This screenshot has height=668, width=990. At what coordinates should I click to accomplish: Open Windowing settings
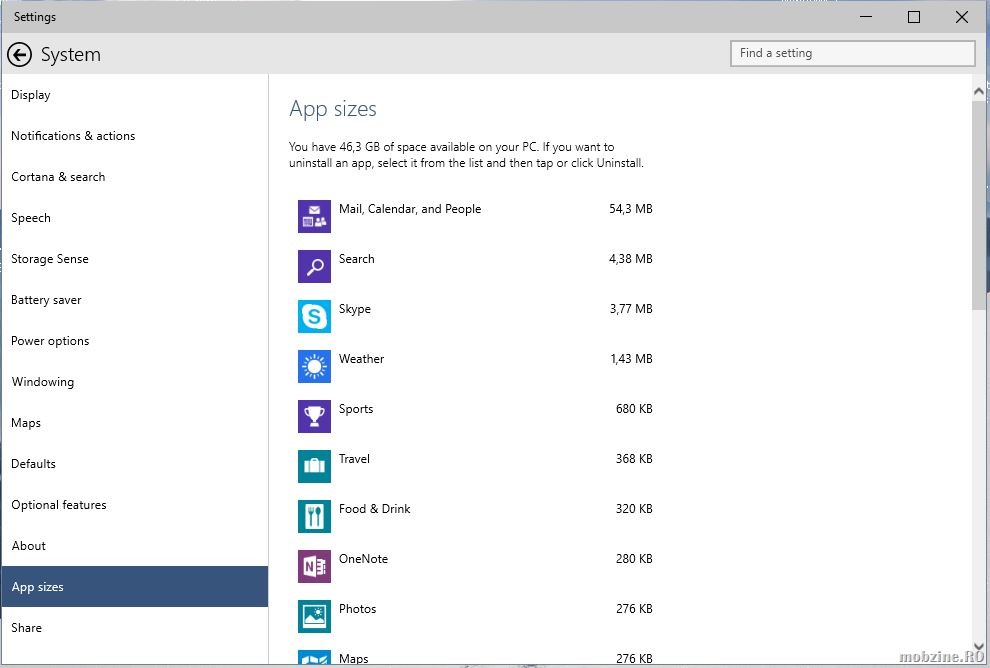[x=134, y=382]
